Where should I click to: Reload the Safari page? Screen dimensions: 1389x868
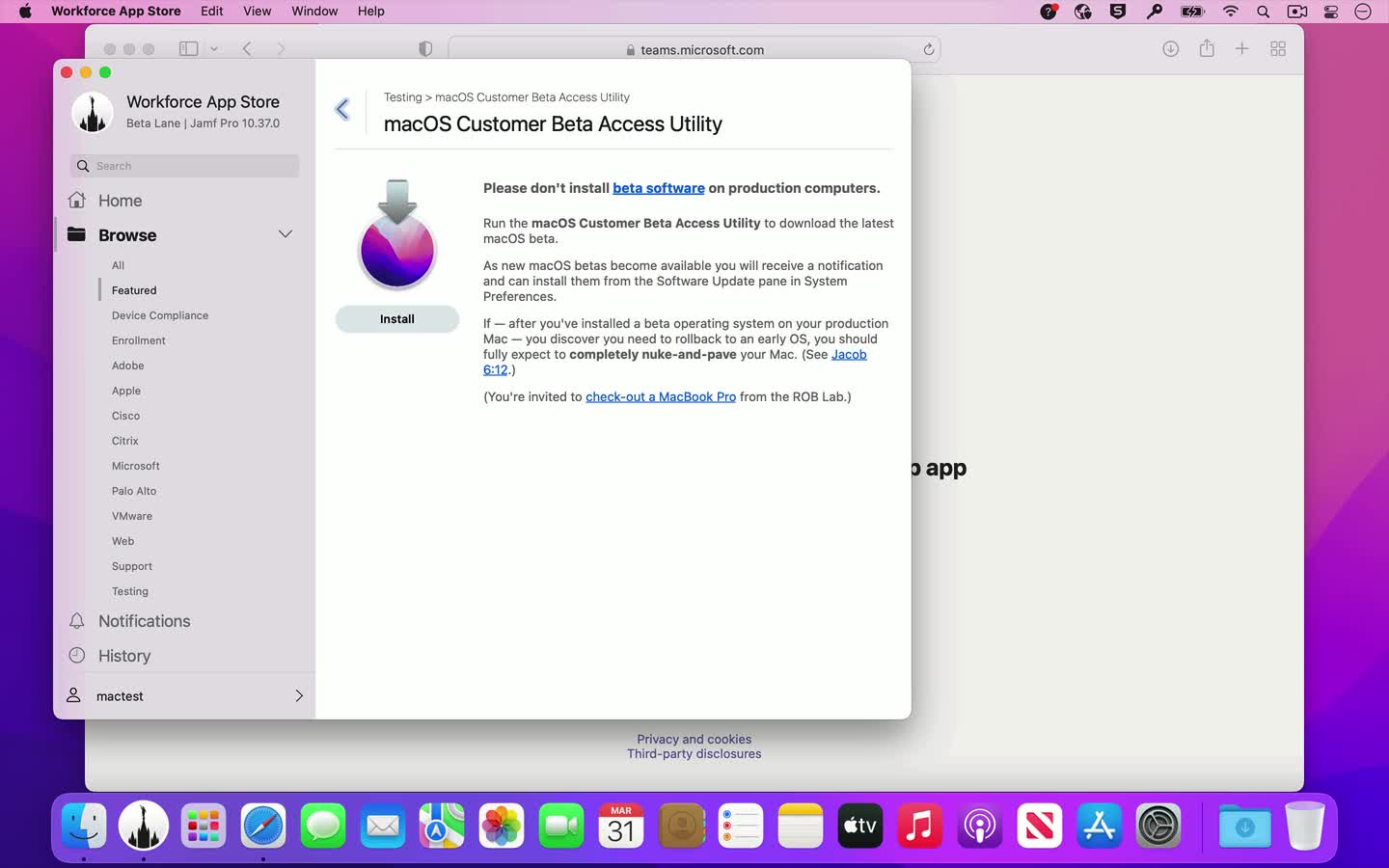pyautogui.click(x=929, y=49)
